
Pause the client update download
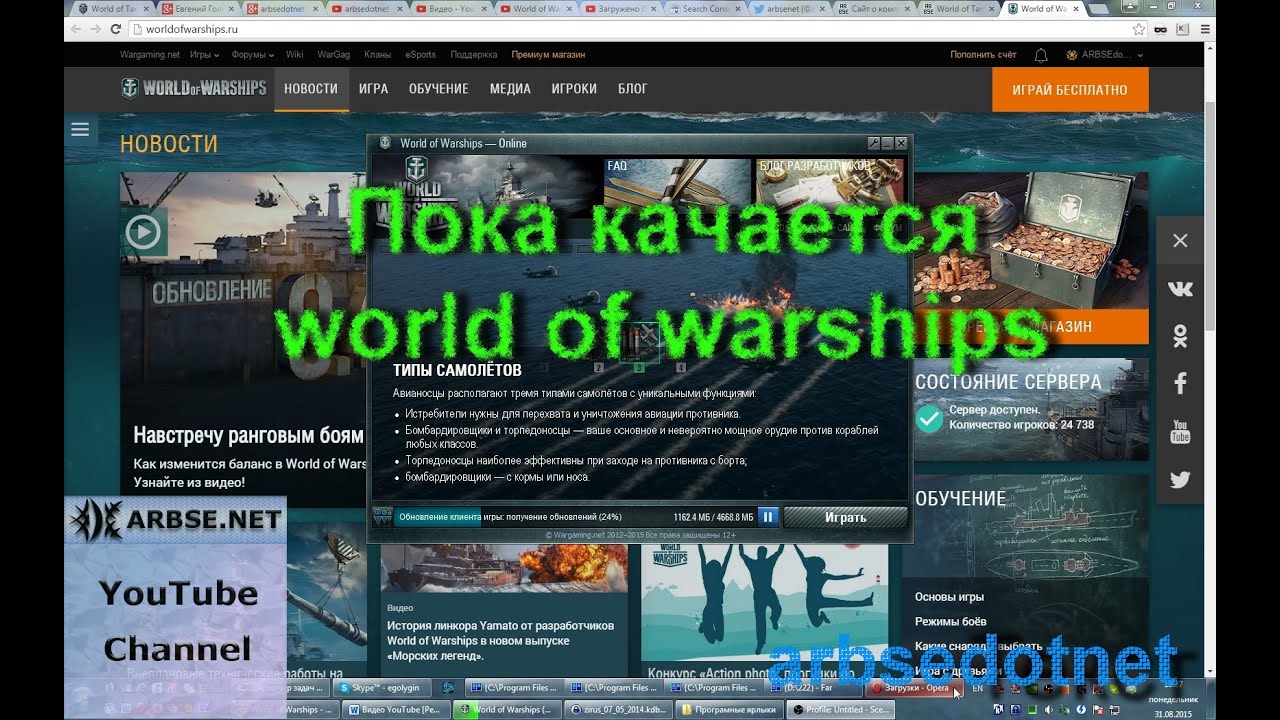[x=768, y=517]
